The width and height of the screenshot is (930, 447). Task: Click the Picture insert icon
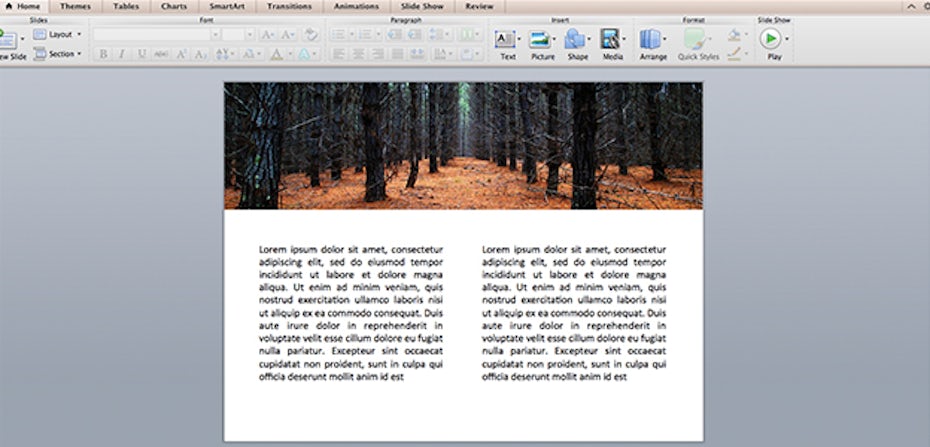pyautogui.click(x=541, y=40)
